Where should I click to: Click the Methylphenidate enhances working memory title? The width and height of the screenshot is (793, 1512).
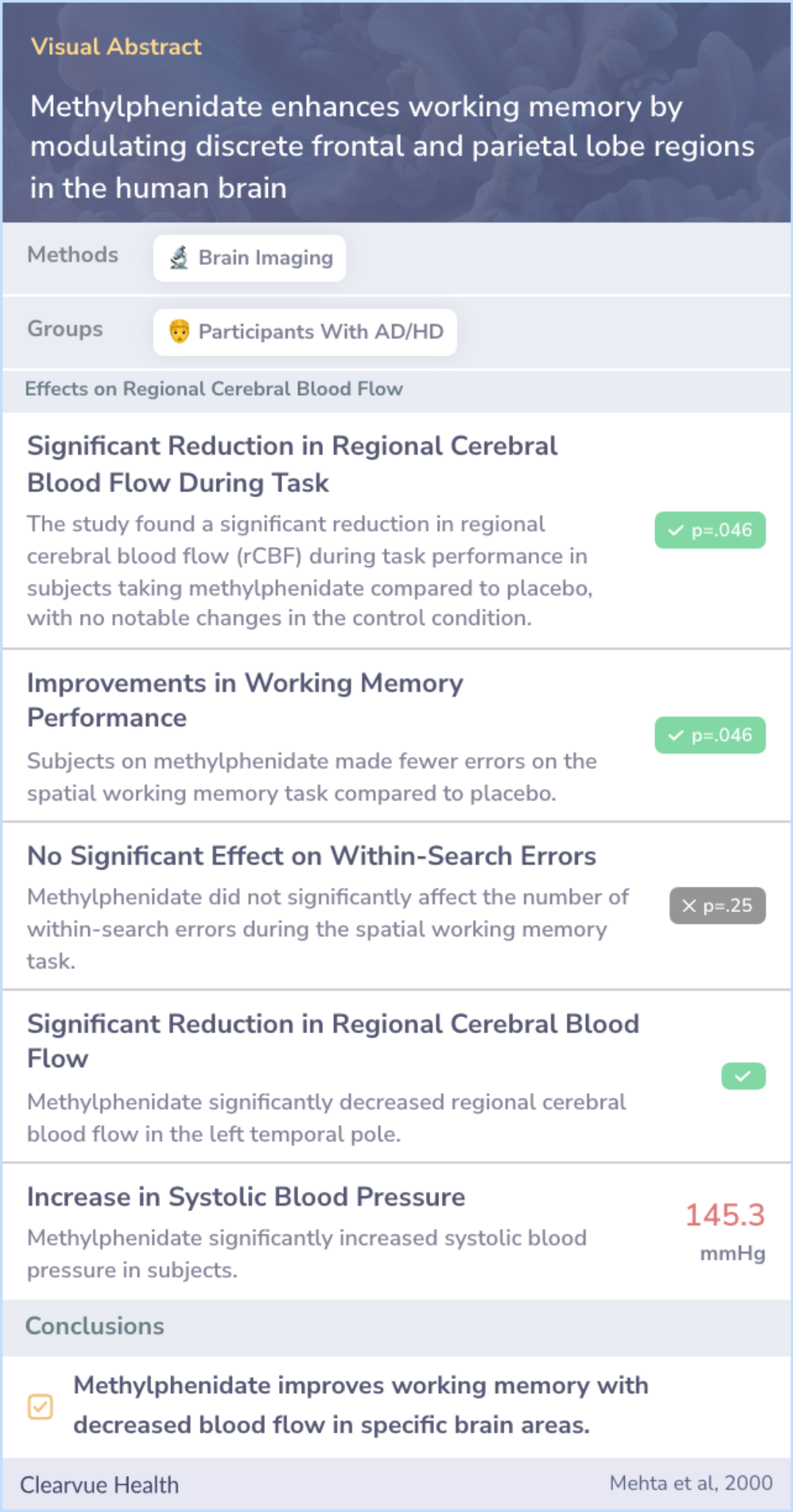click(392, 147)
